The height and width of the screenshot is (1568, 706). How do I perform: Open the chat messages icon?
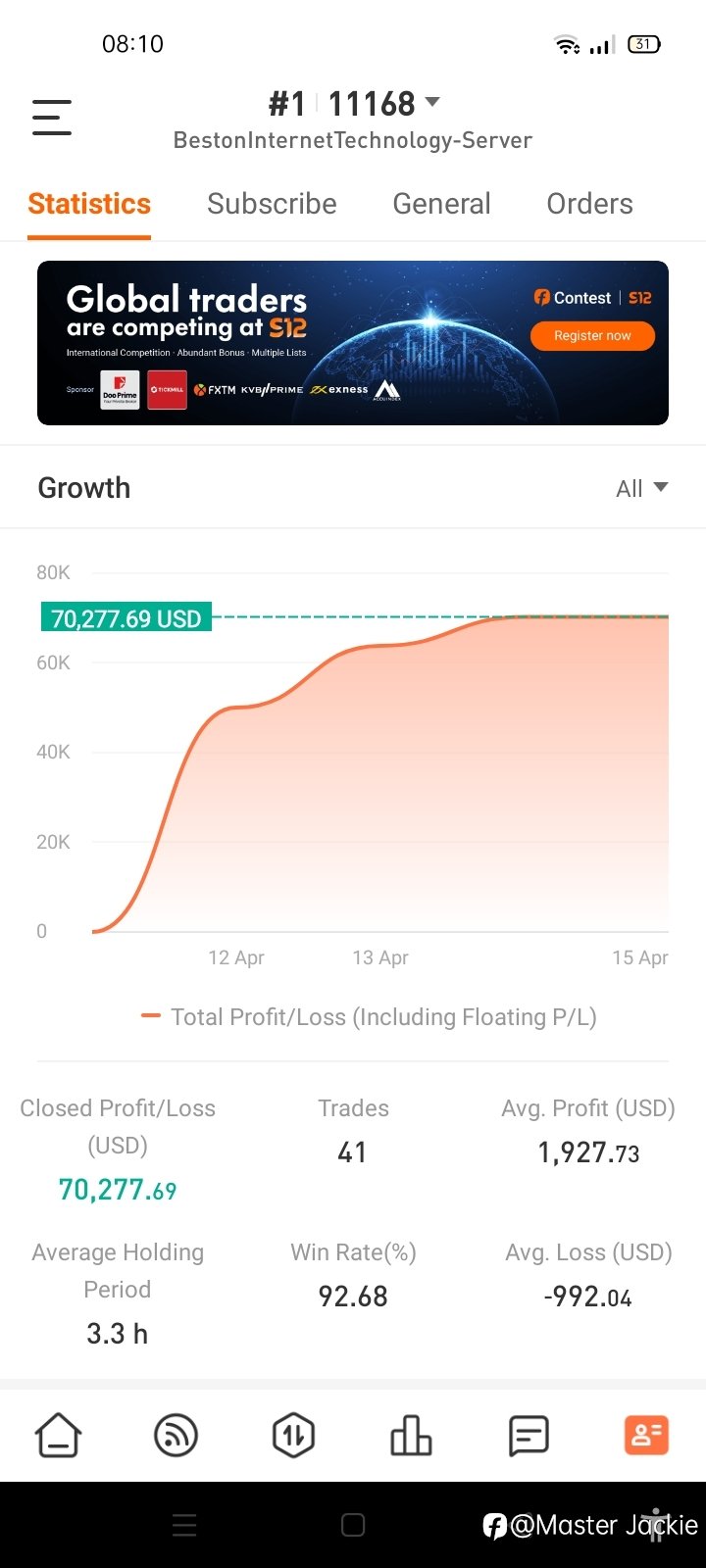529,1437
